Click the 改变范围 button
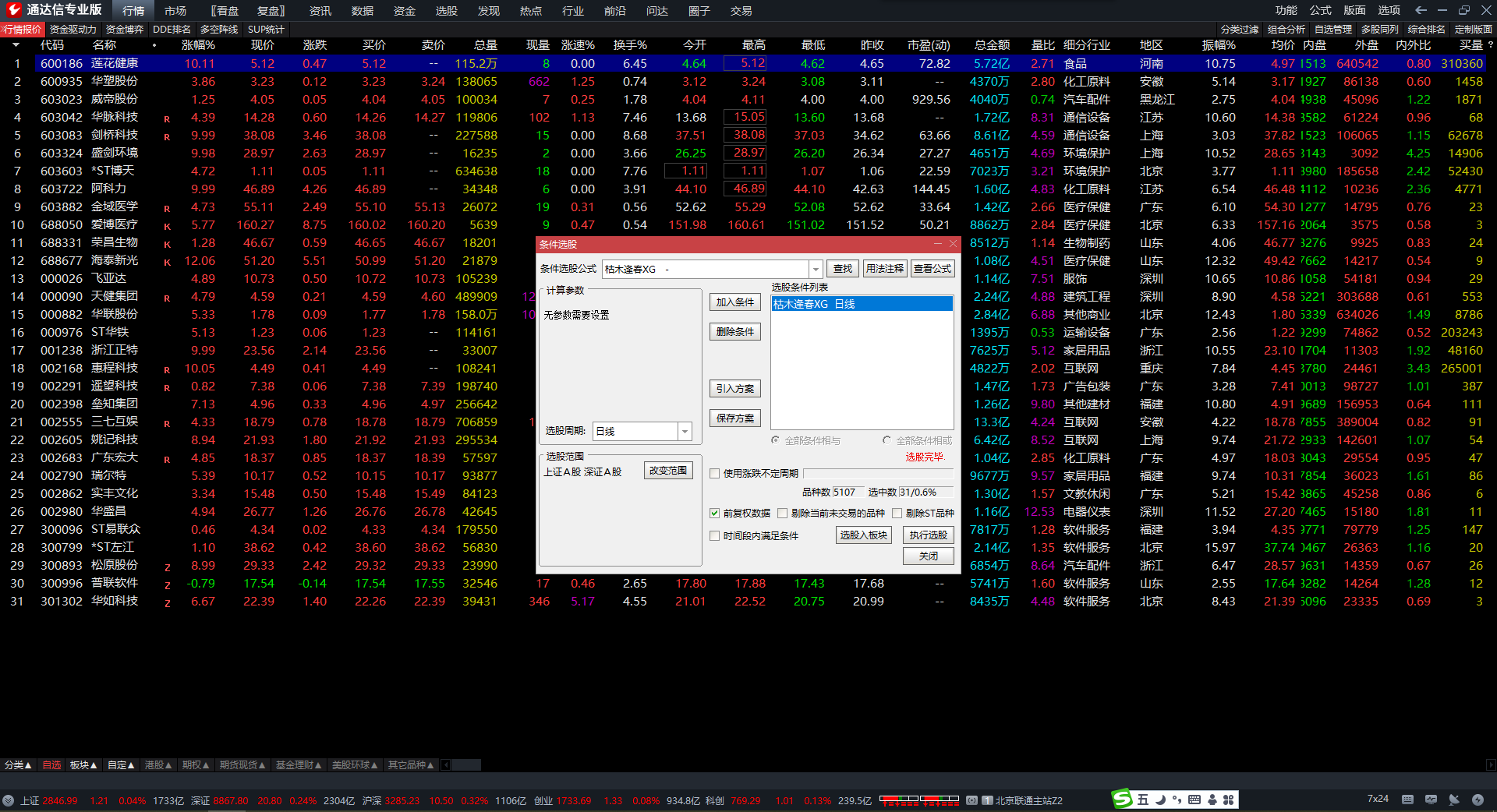Image resolution: width=1497 pixels, height=812 pixels. pos(668,471)
